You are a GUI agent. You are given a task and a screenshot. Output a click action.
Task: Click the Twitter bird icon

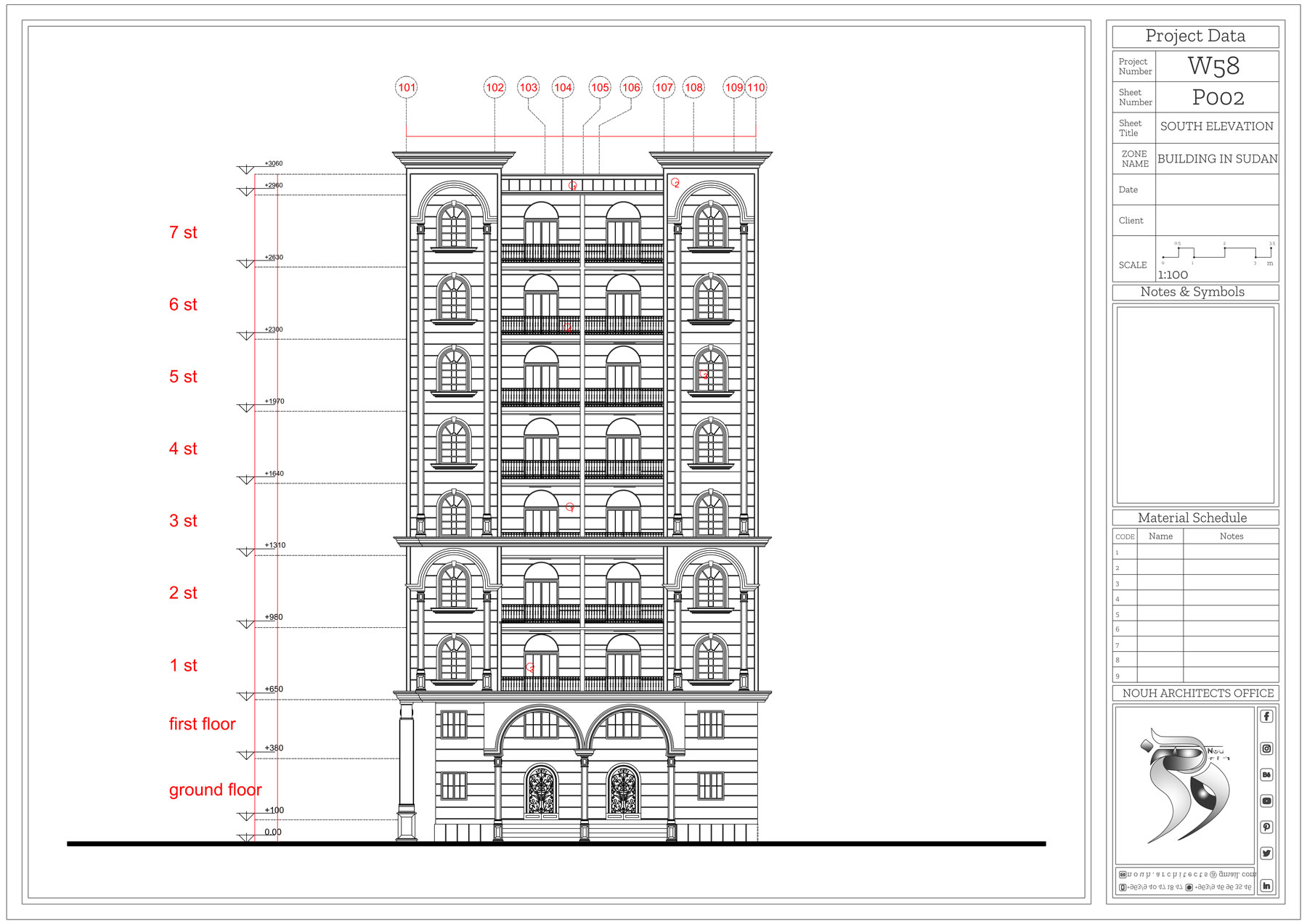pos(1266,854)
